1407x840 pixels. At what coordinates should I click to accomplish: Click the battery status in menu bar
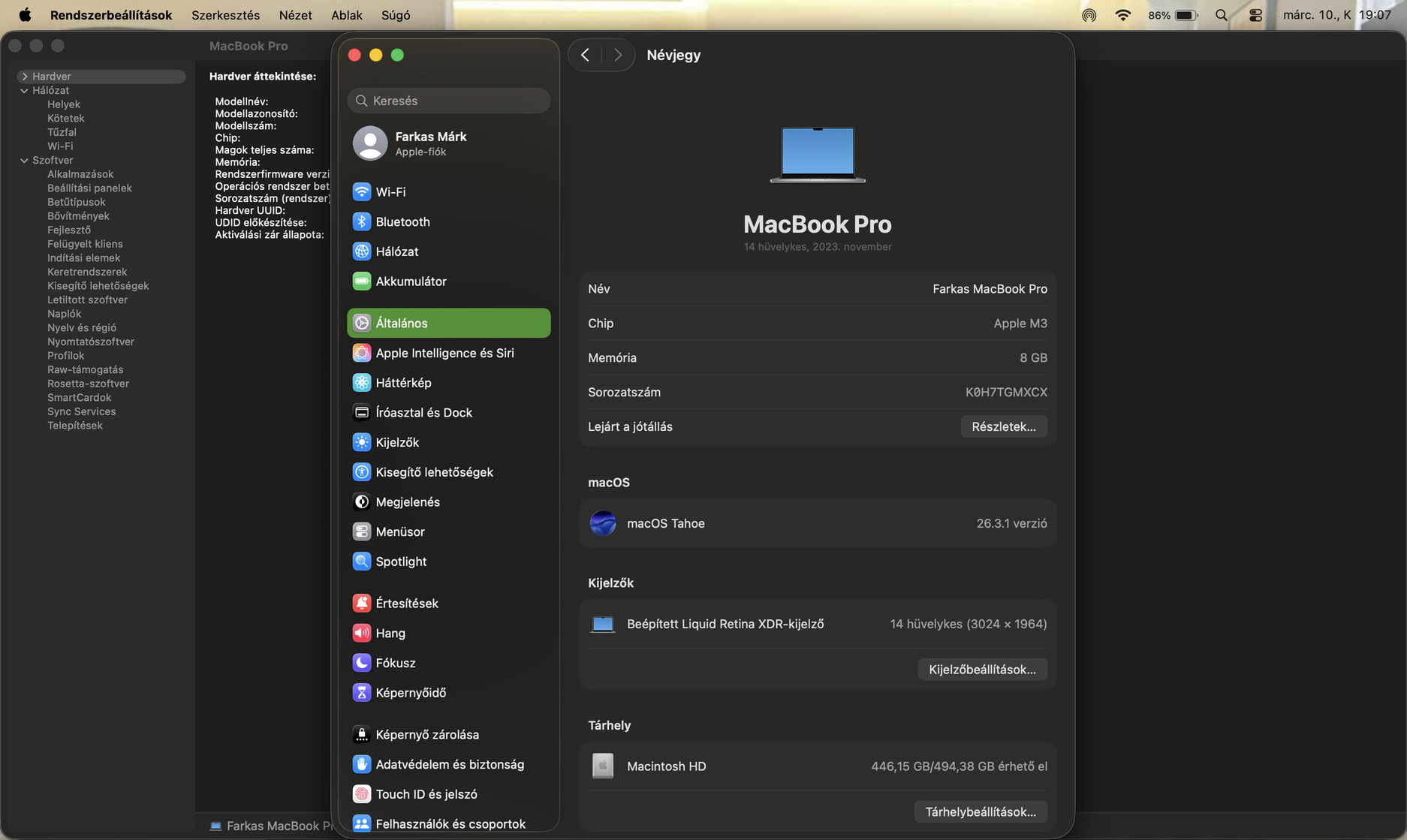[1172, 15]
